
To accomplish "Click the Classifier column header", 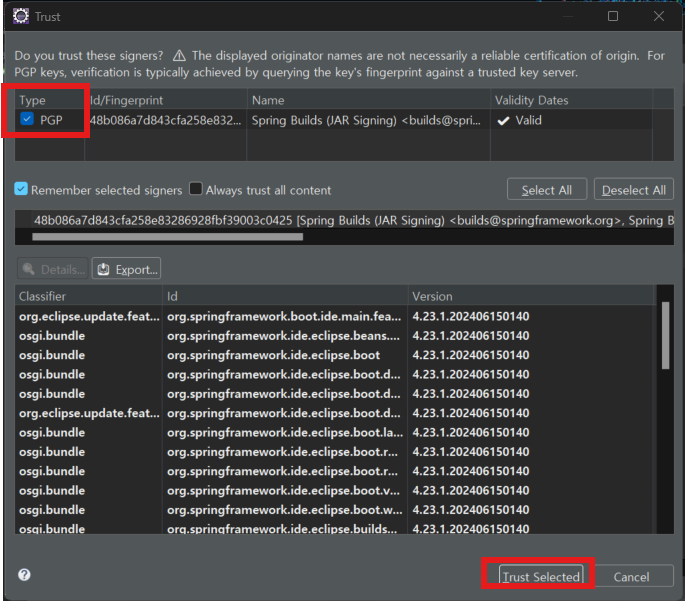I will tap(89, 296).
